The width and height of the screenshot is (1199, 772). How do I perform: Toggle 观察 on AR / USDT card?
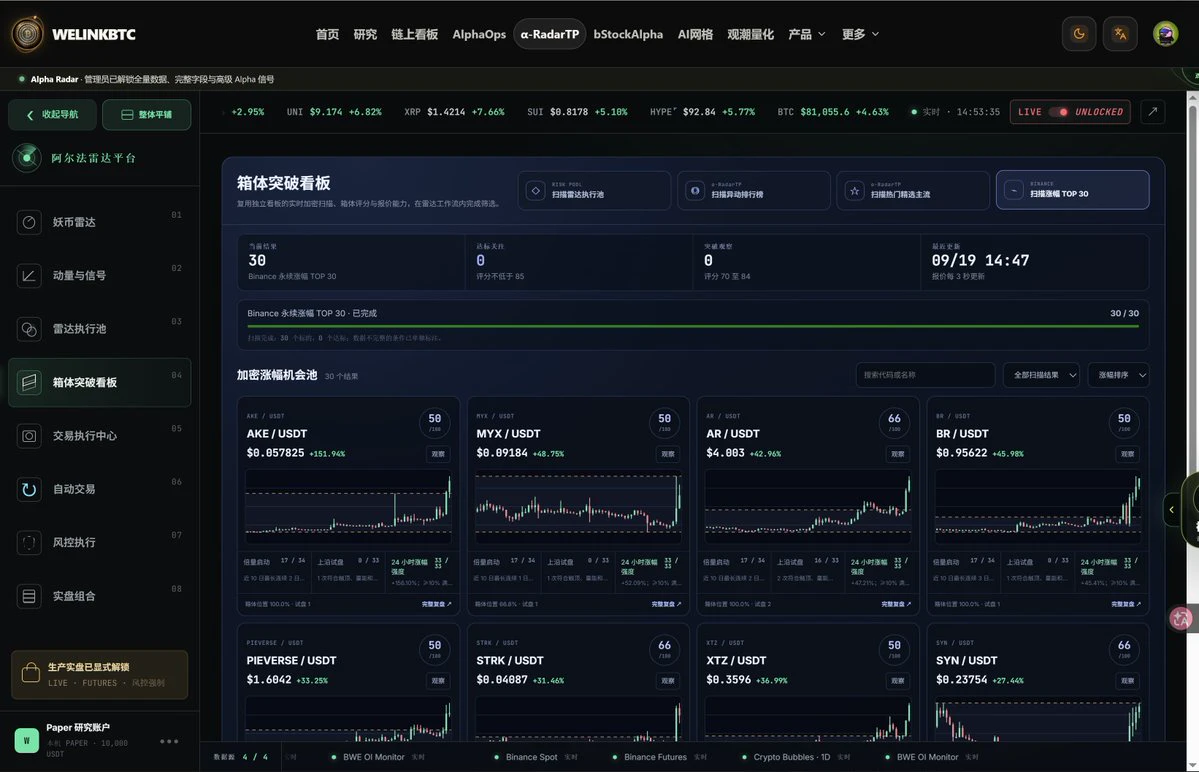tap(898, 454)
